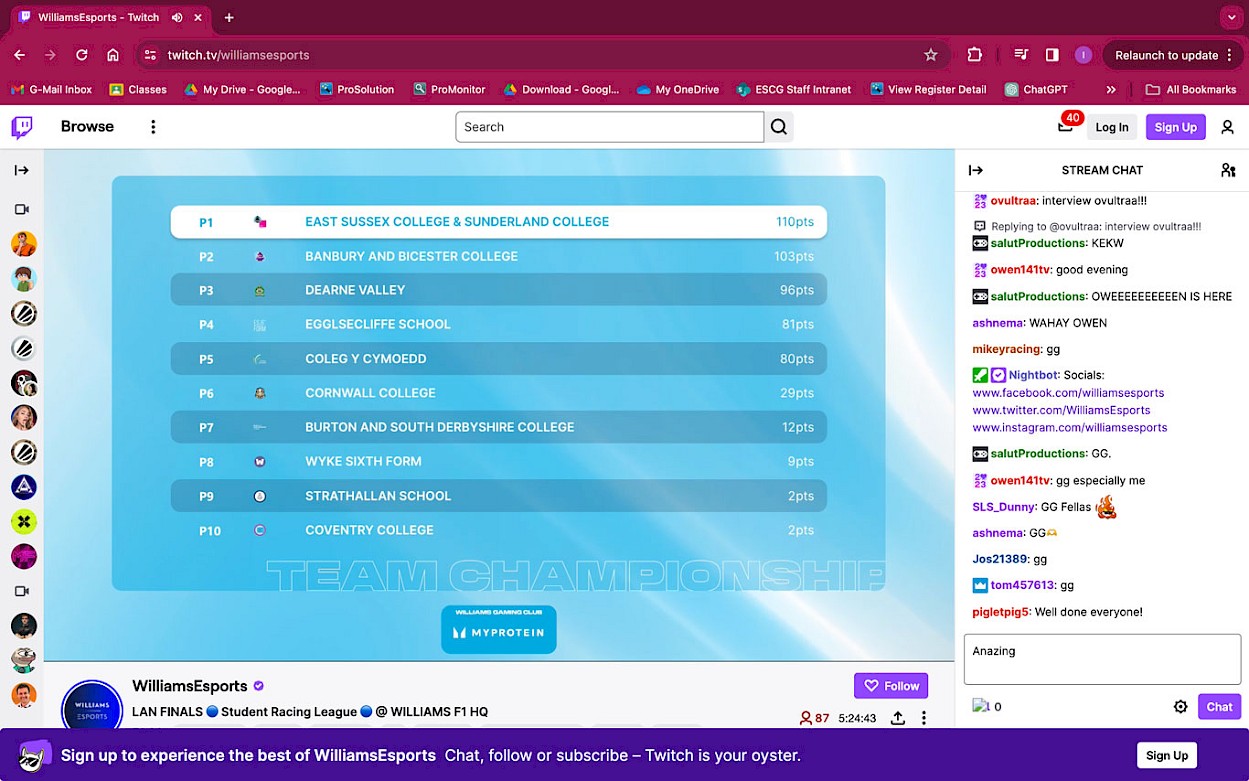1249x781 pixels.
Task: Open the ChatGPT bookmark
Action: (x=1036, y=89)
